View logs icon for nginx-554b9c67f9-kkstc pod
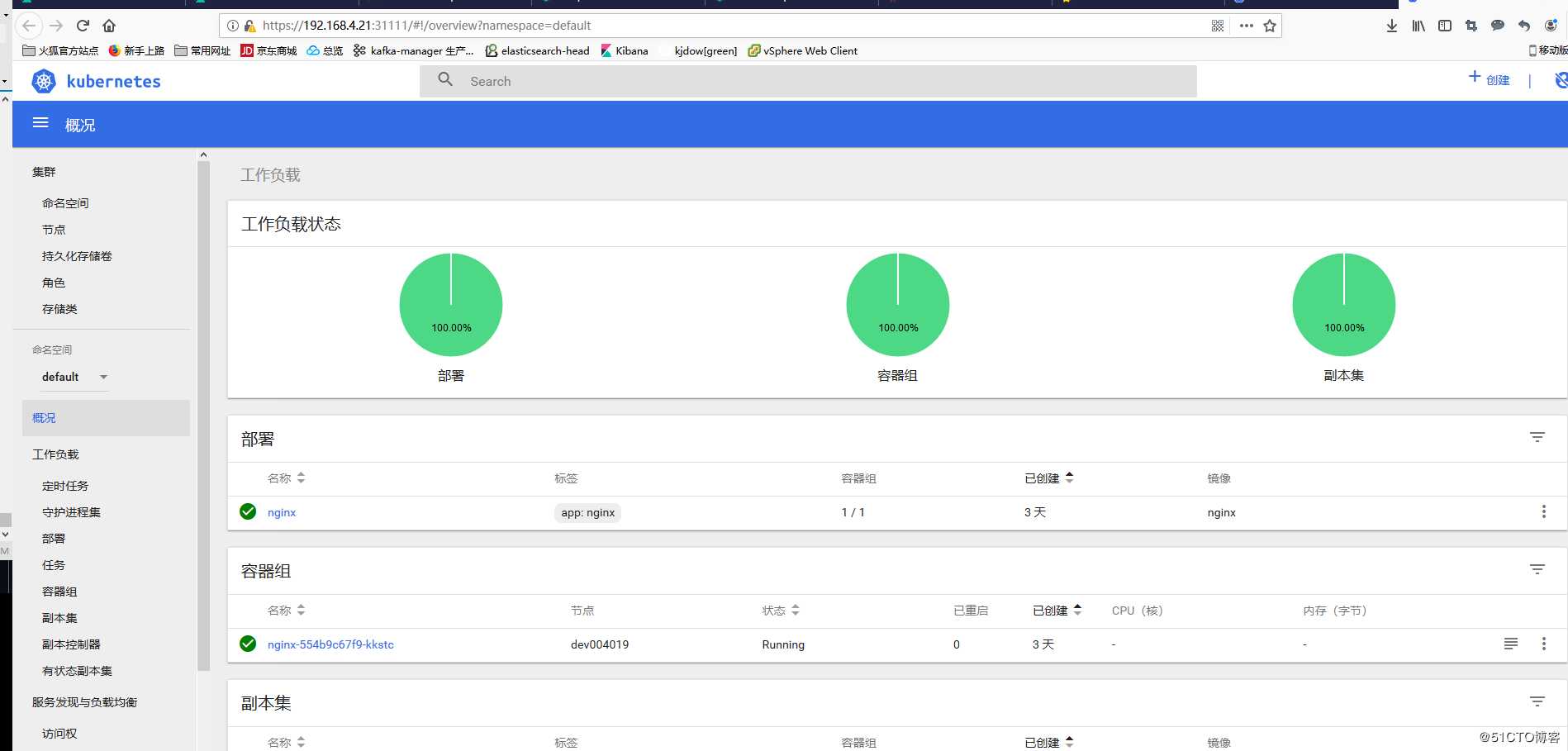This screenshot has height=751, width=1568. pyautogui.click(x=1511, y=644)
